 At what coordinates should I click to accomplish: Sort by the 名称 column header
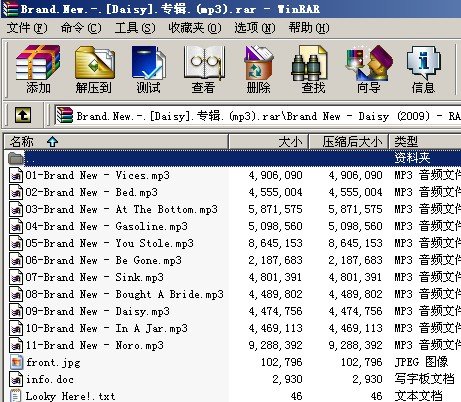[x=116, y=142]
